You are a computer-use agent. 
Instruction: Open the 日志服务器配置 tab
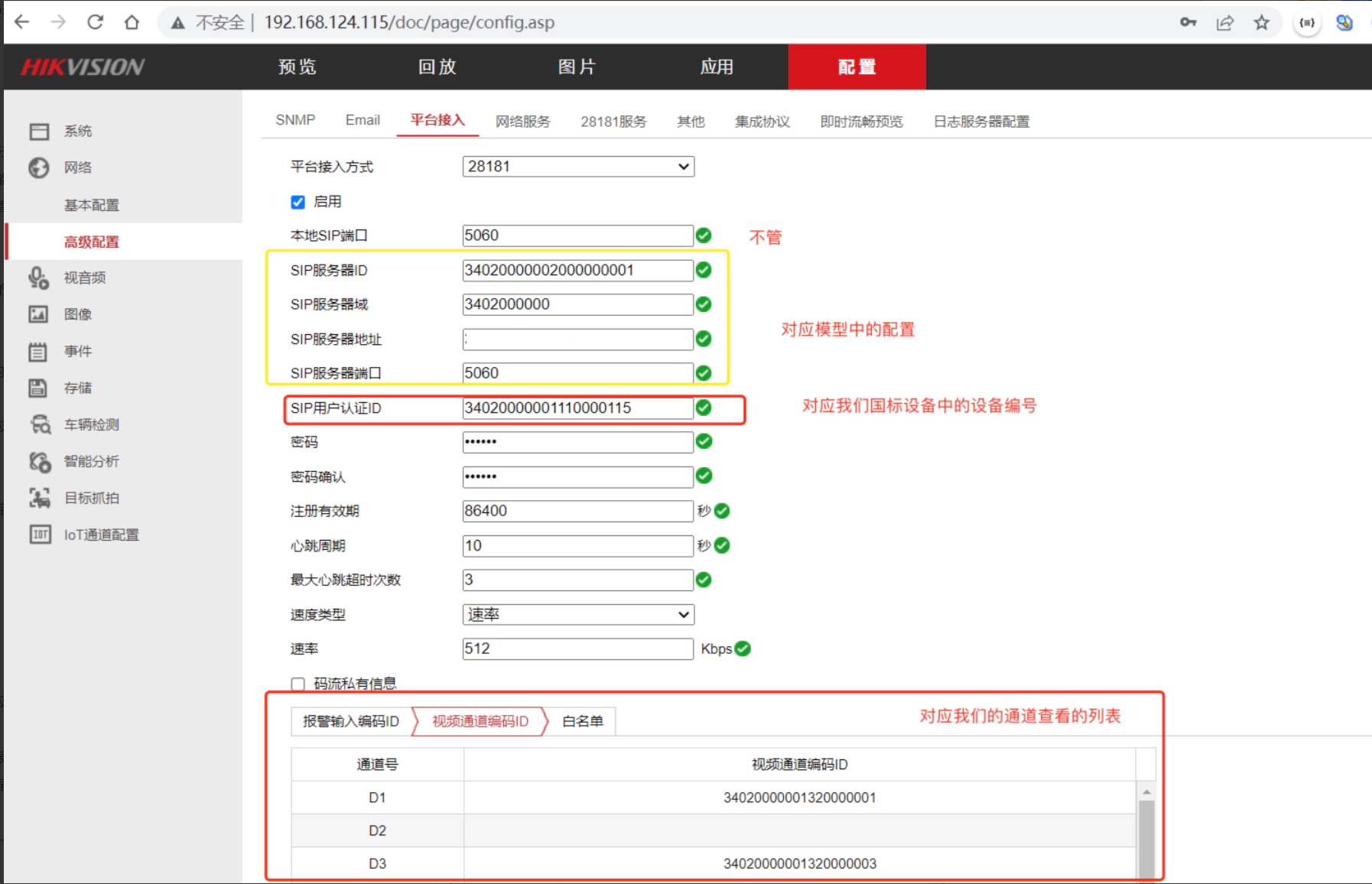(982, 122)
